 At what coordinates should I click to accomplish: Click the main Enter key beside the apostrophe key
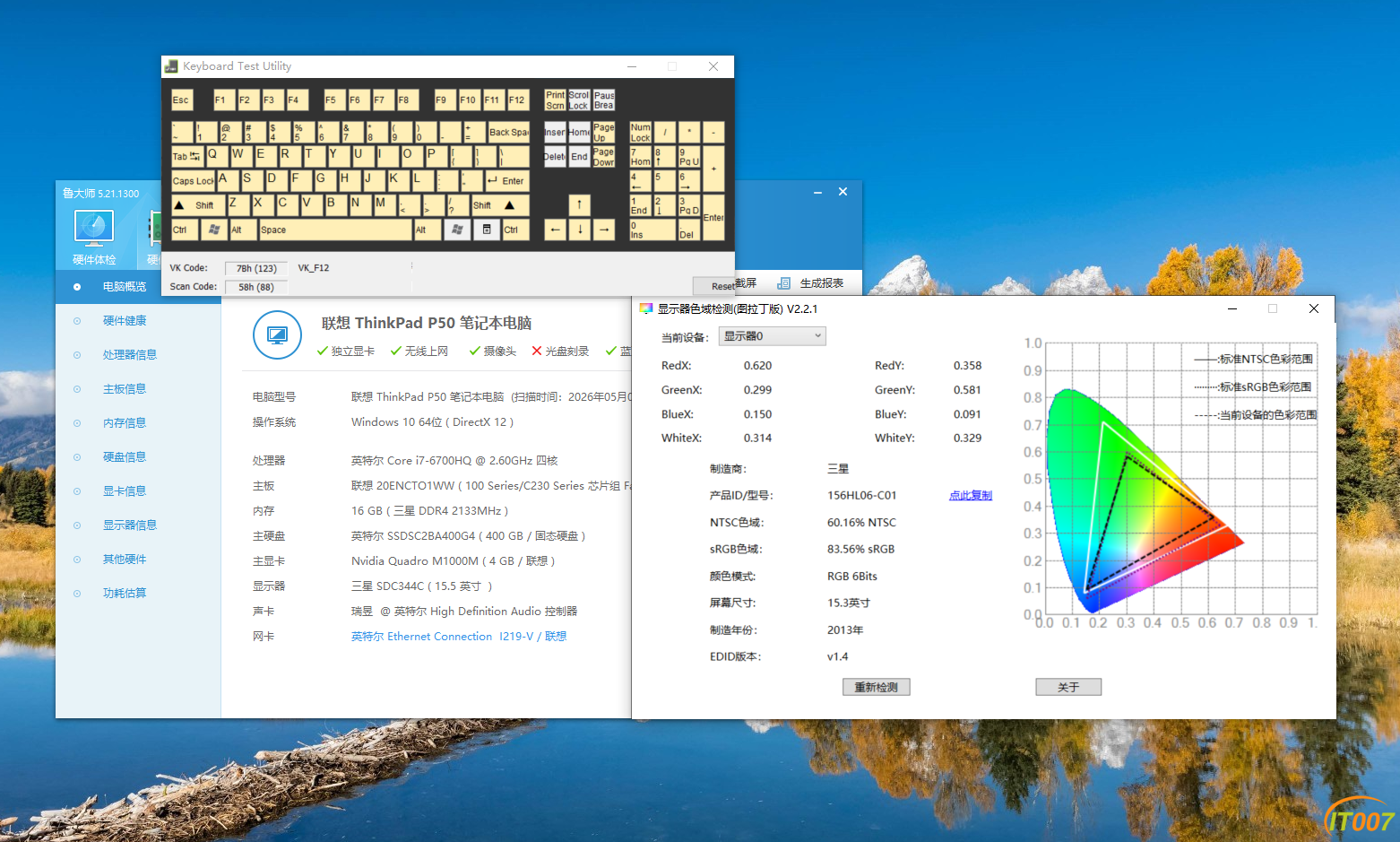click(x=506, y=180)
